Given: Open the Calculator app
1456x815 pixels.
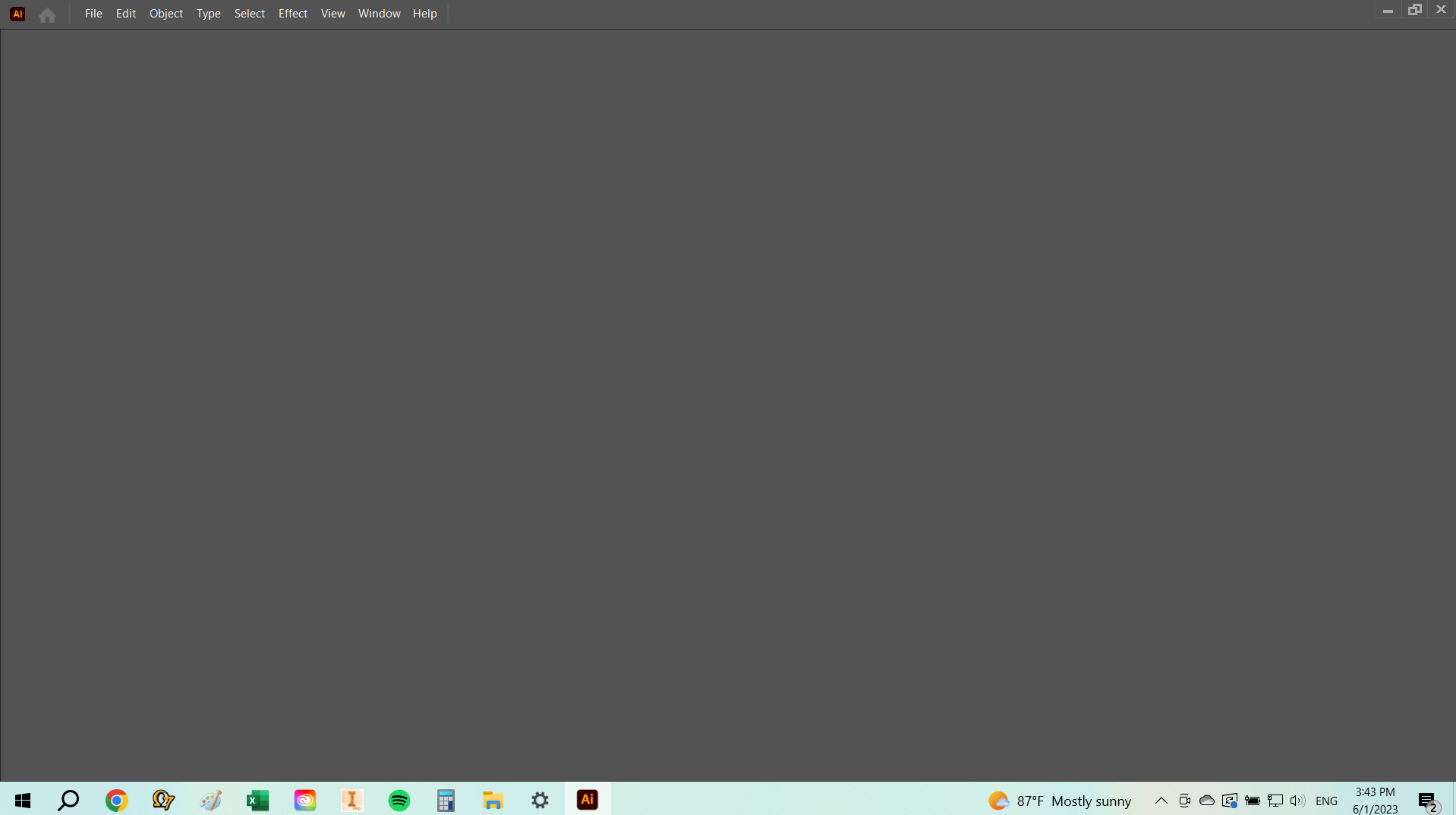Looking at the screenshot, I should [x=446, y=800].
